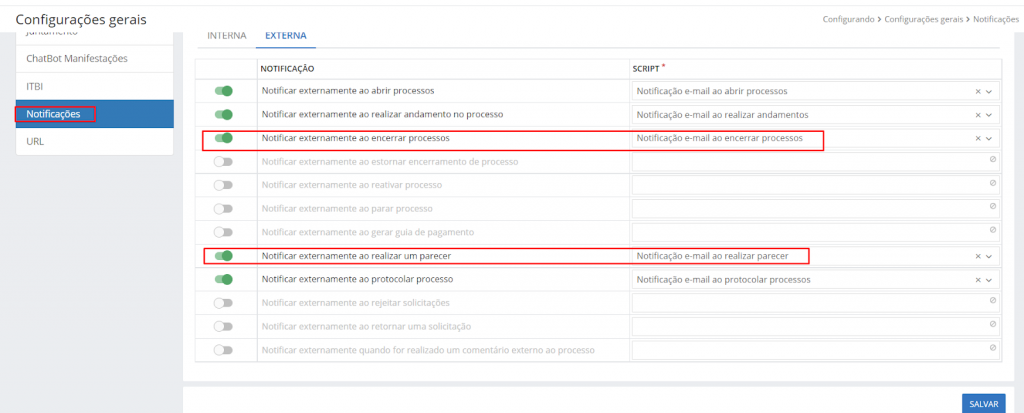The image size is (1024, 413).
Task: Clear the realizar parecer script selection
Action: click(978, 256)
